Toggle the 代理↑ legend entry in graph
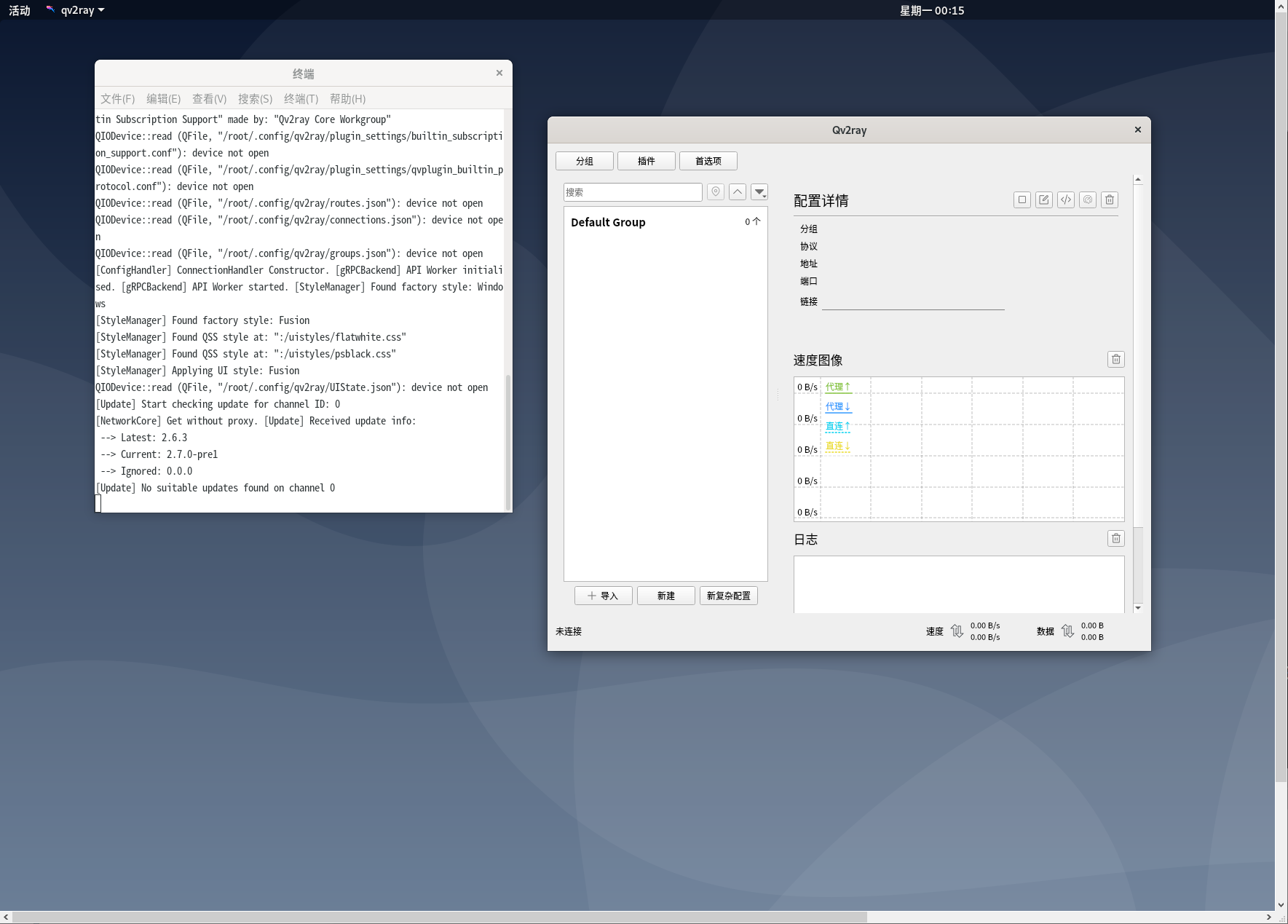Image resolution: width=1288 pixels, height=924 pixels. (838, 387)
